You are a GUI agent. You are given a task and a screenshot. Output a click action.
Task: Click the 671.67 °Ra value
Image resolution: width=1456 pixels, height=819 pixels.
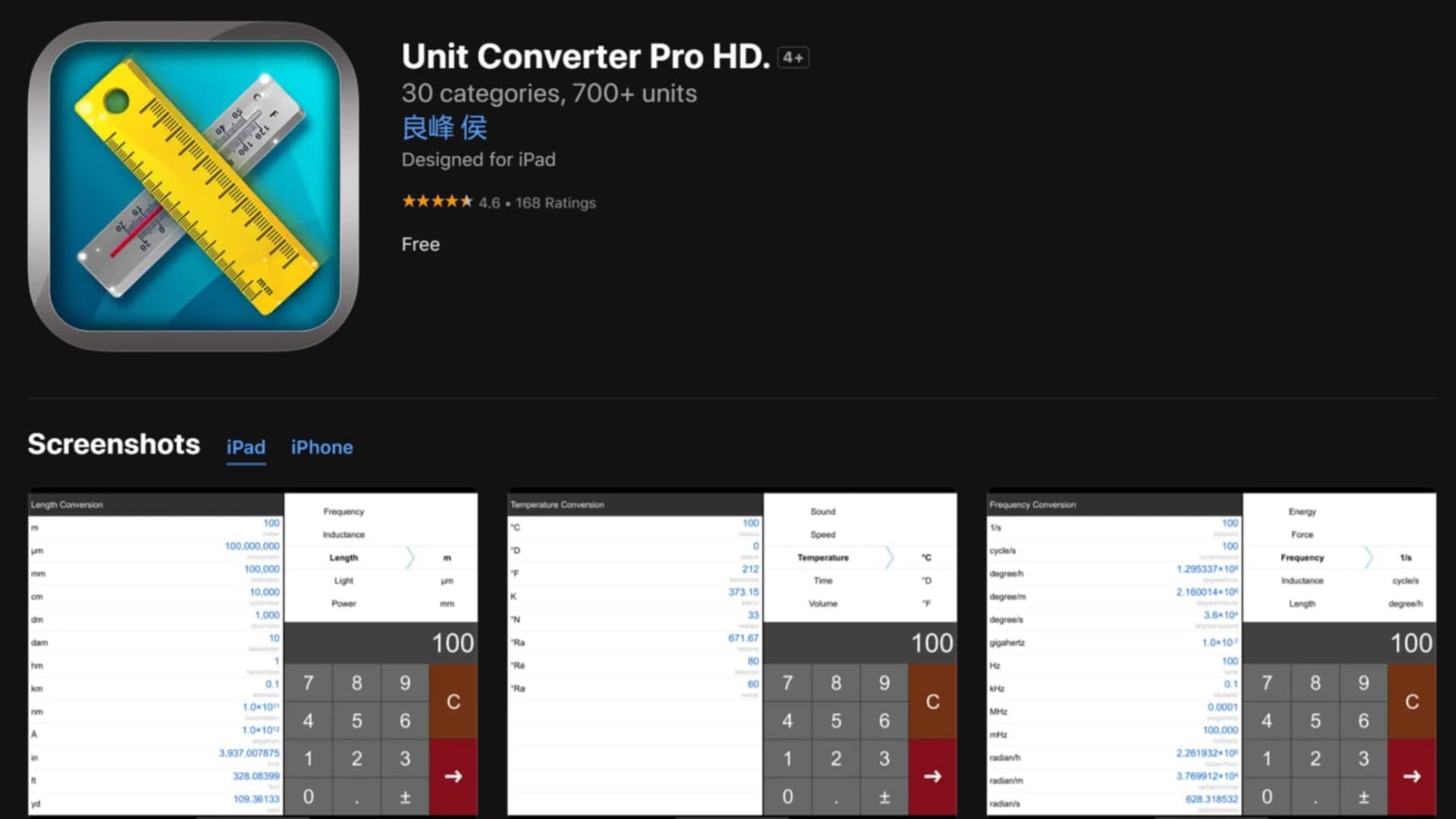pyautogui.click(x=743, y=639)
